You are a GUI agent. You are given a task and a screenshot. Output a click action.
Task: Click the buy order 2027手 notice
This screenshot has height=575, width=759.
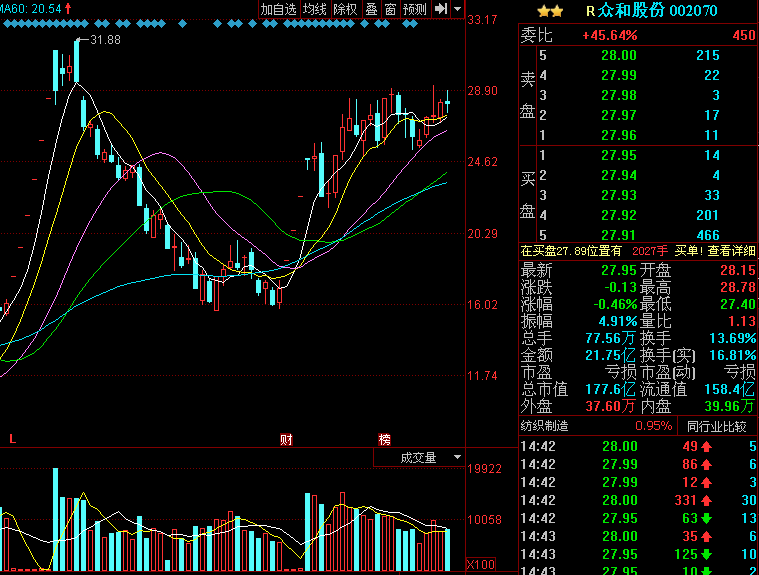tap(650, 251)
